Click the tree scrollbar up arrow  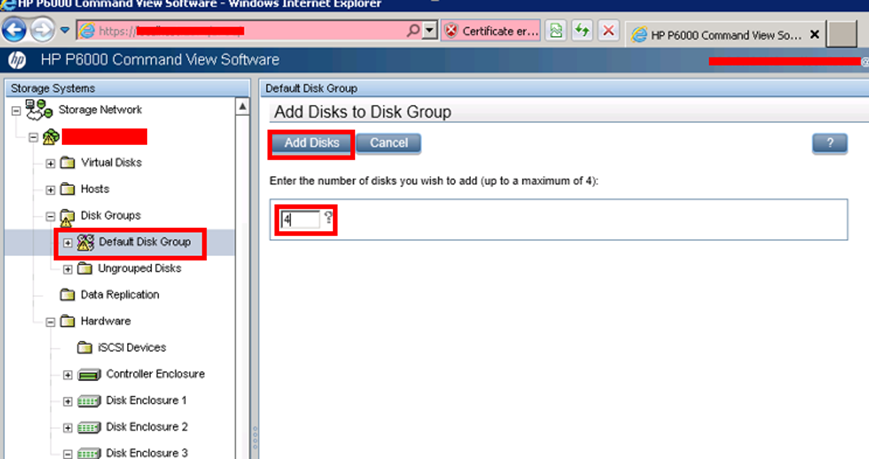[x=242, y=106]
